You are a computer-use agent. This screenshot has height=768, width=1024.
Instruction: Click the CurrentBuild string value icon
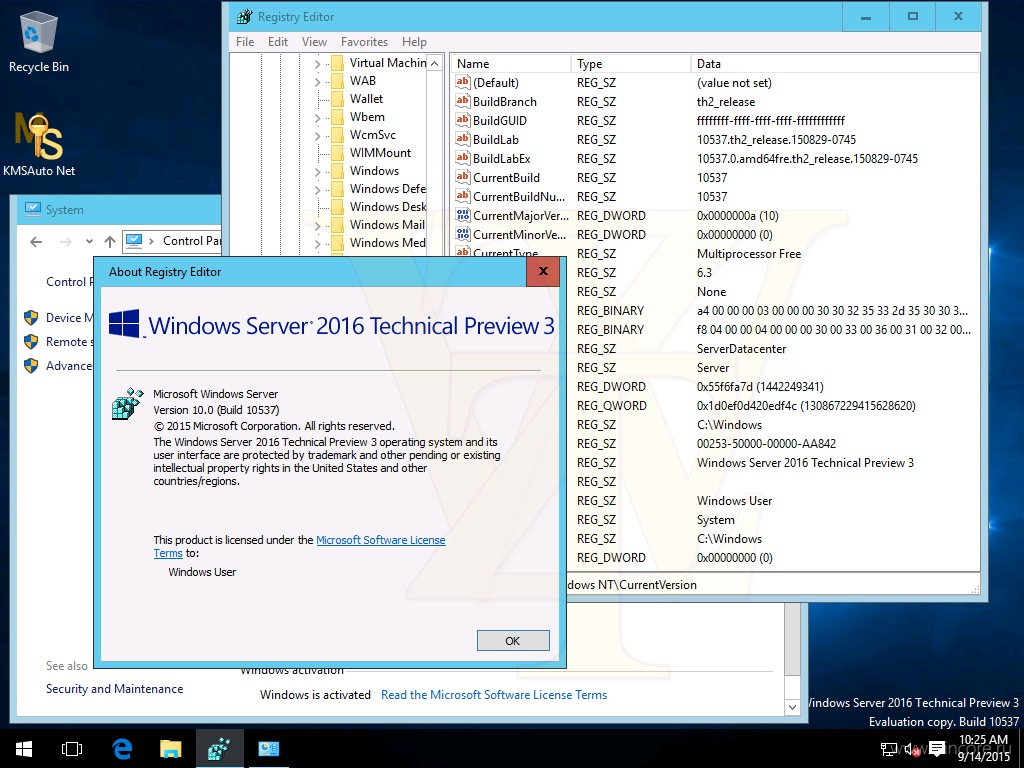point(463,177)
